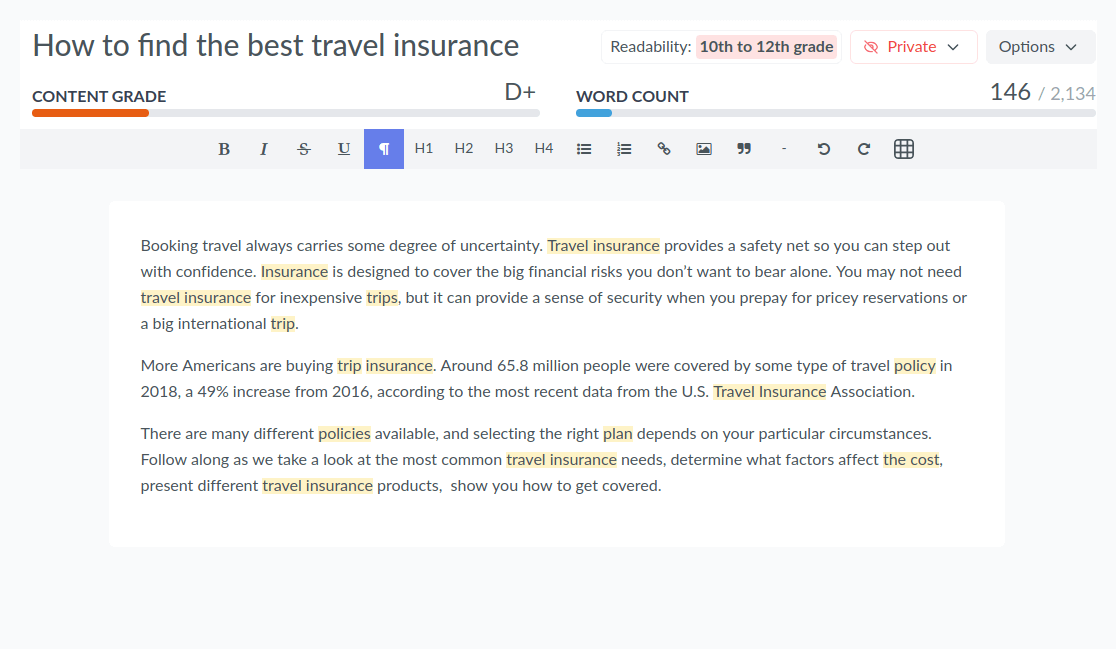Apply an H2 heading
The height and width of the screenshot is (649, 1116).
tap(463, 148)
